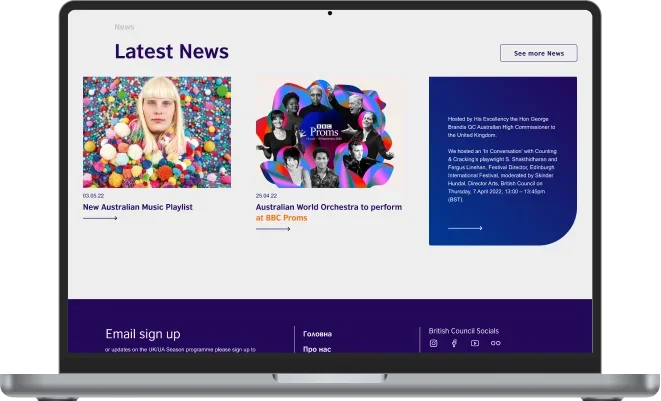Visit the YouTube channel icon
The height and width of the screenshot is (401, 661).
[x=475, y=343]
